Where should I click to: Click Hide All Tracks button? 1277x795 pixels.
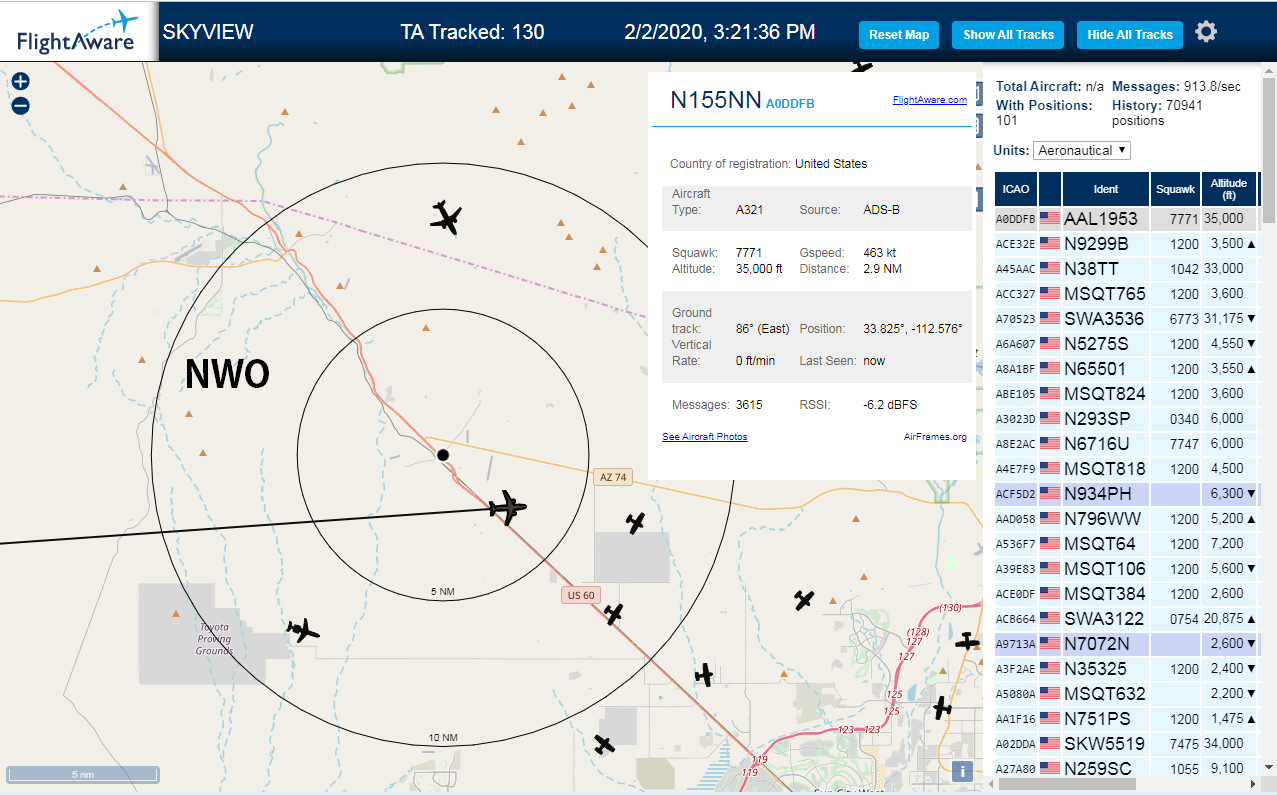[x=1130, y=35]
